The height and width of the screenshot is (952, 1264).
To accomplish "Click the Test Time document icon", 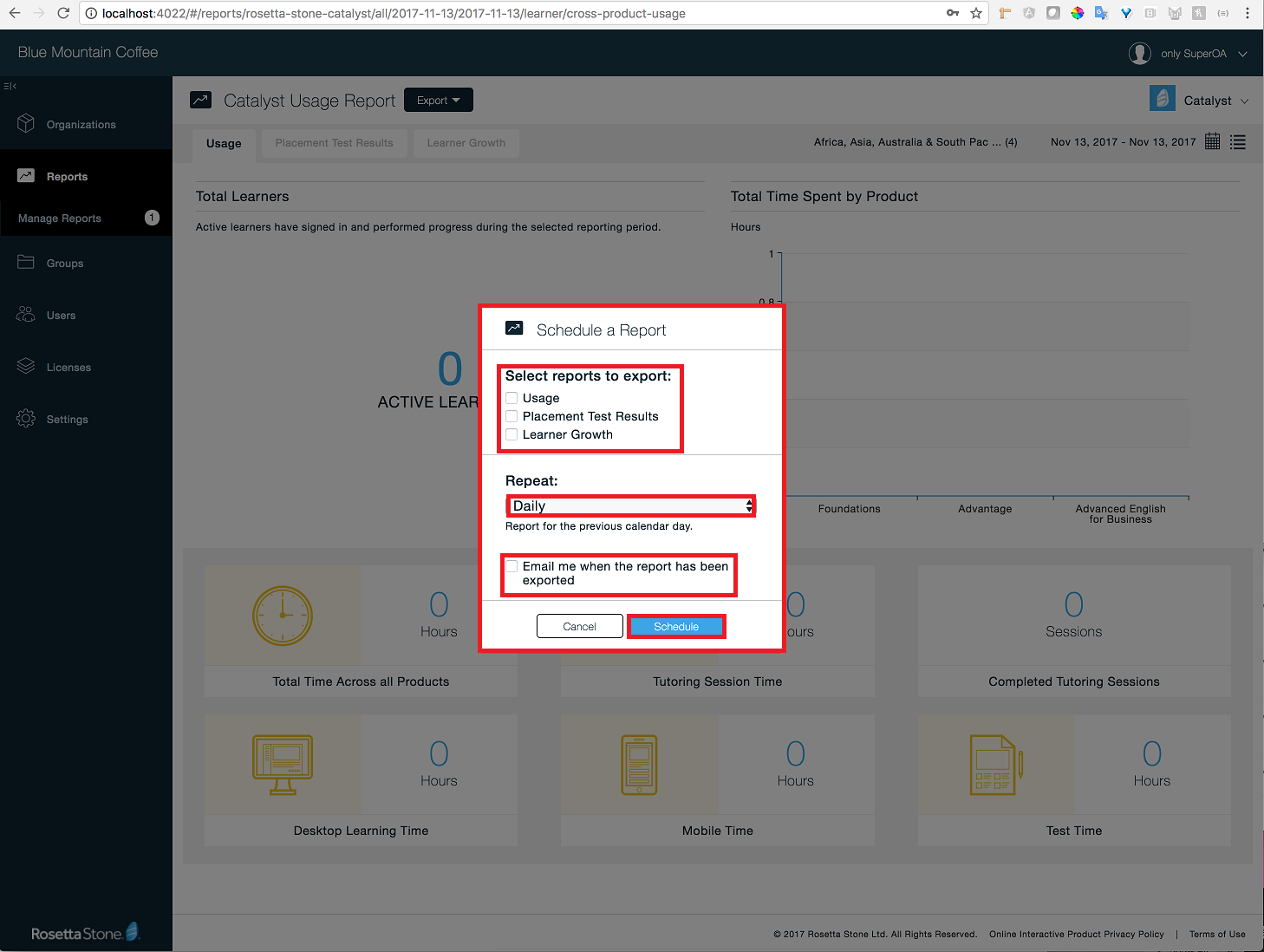I will click(996, 765).
